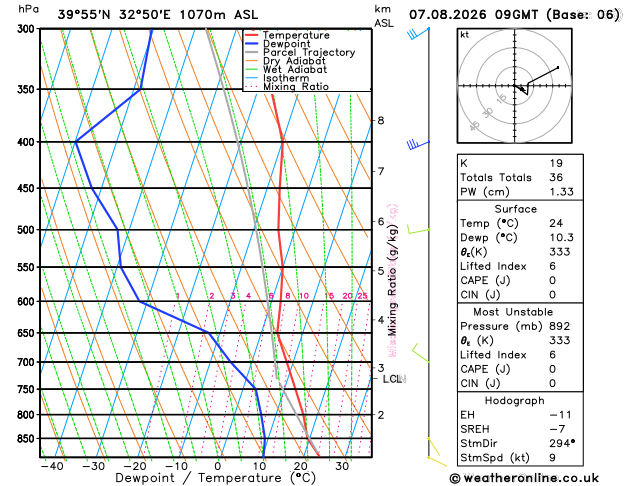Click the 'SREH' value -7
629x486 pixels.
tap(557, 429)
